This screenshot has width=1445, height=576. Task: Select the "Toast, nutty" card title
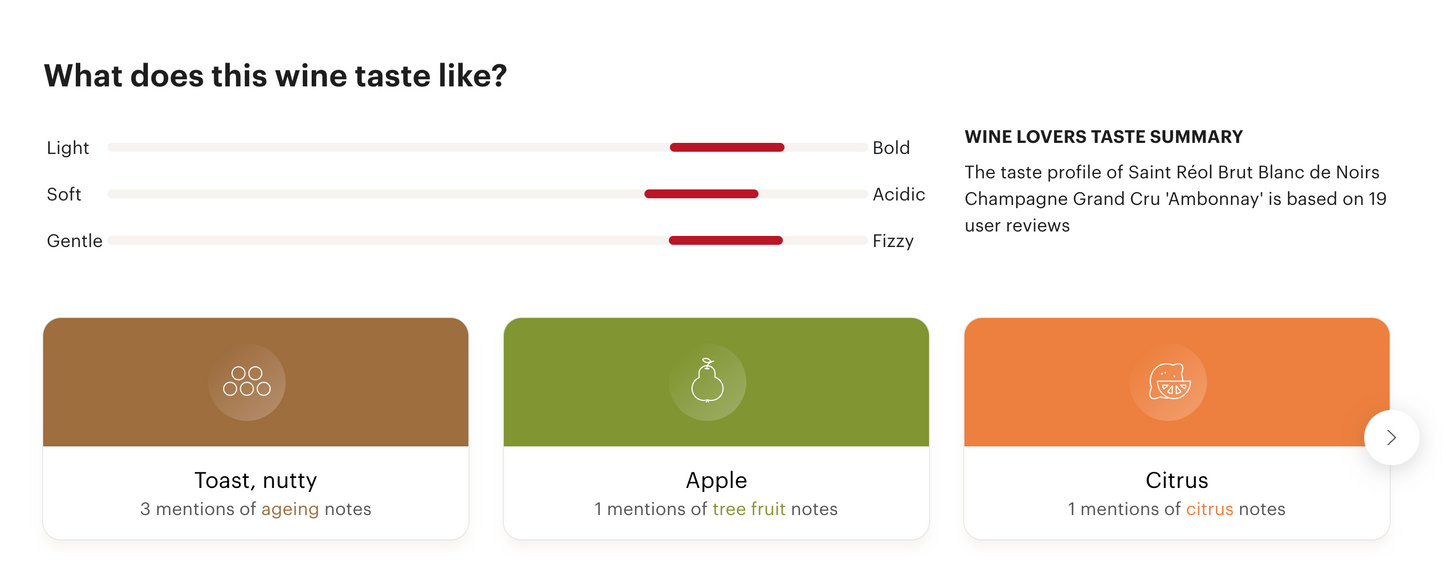point(255,480)
